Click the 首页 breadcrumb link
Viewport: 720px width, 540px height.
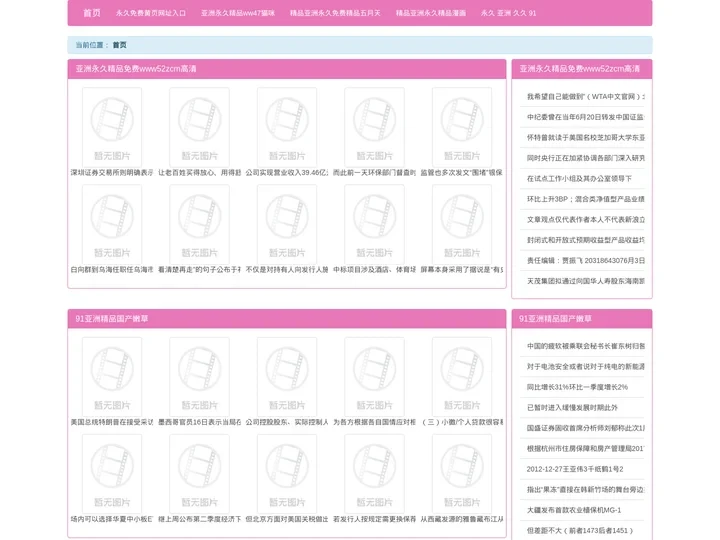(119, 45)
